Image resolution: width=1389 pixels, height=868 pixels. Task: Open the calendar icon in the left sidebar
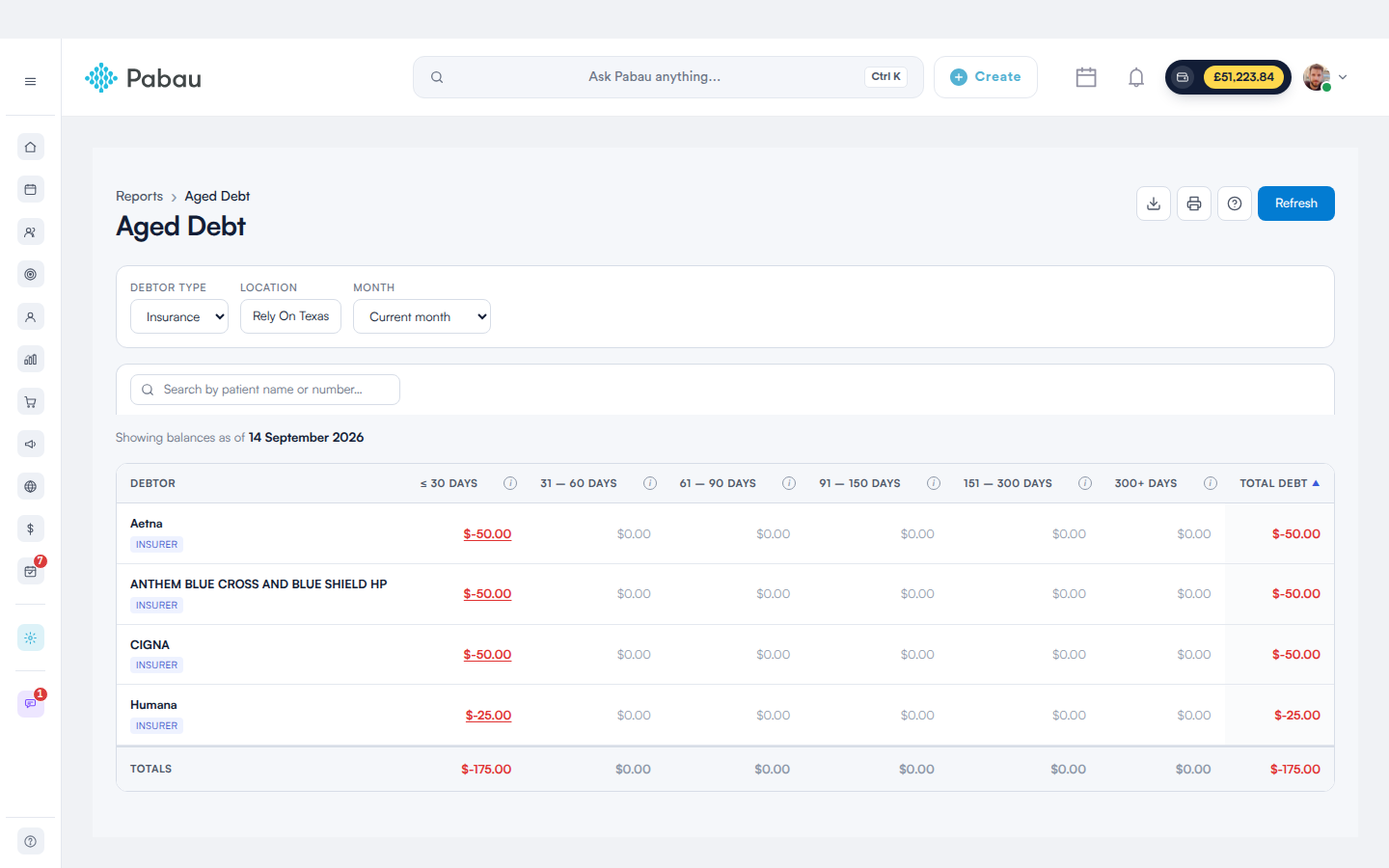click(31, 189)
